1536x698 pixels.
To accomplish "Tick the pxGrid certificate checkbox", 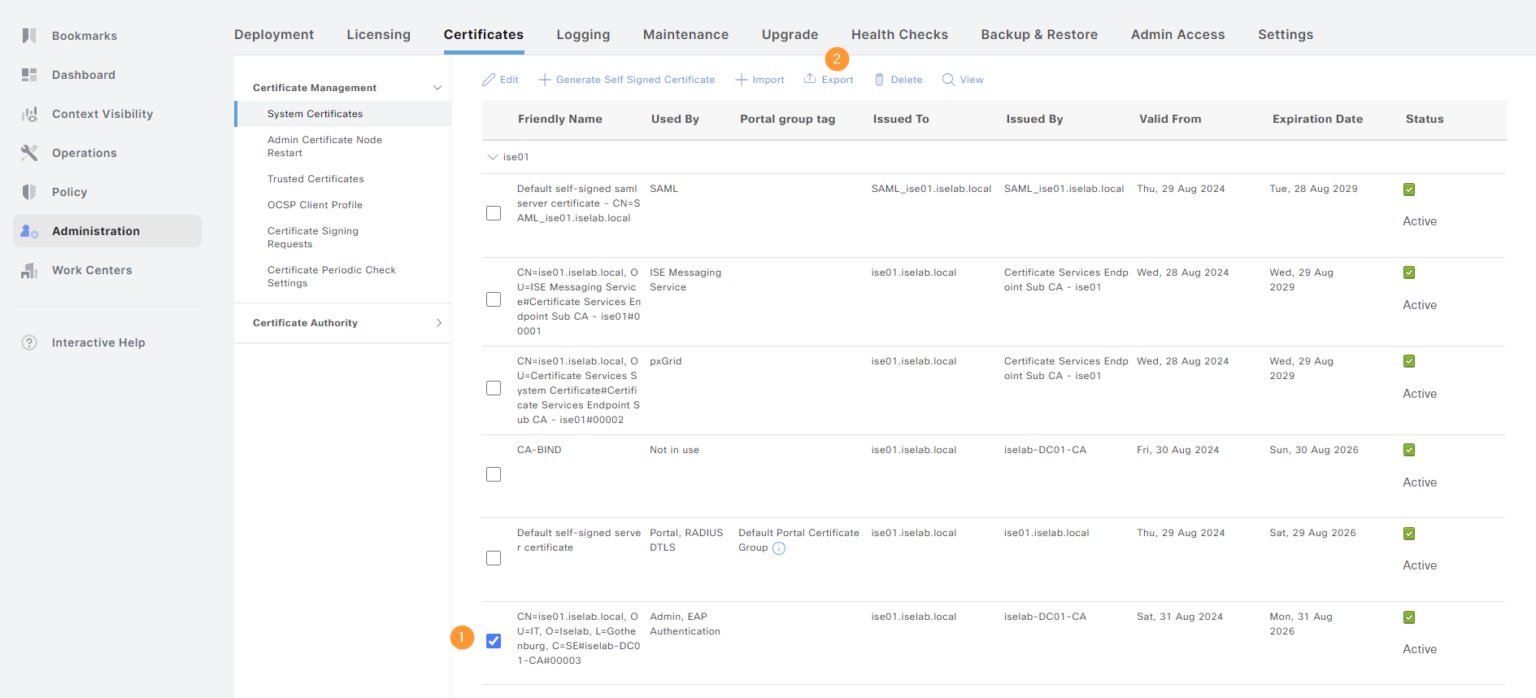I will tap(493, 388).
